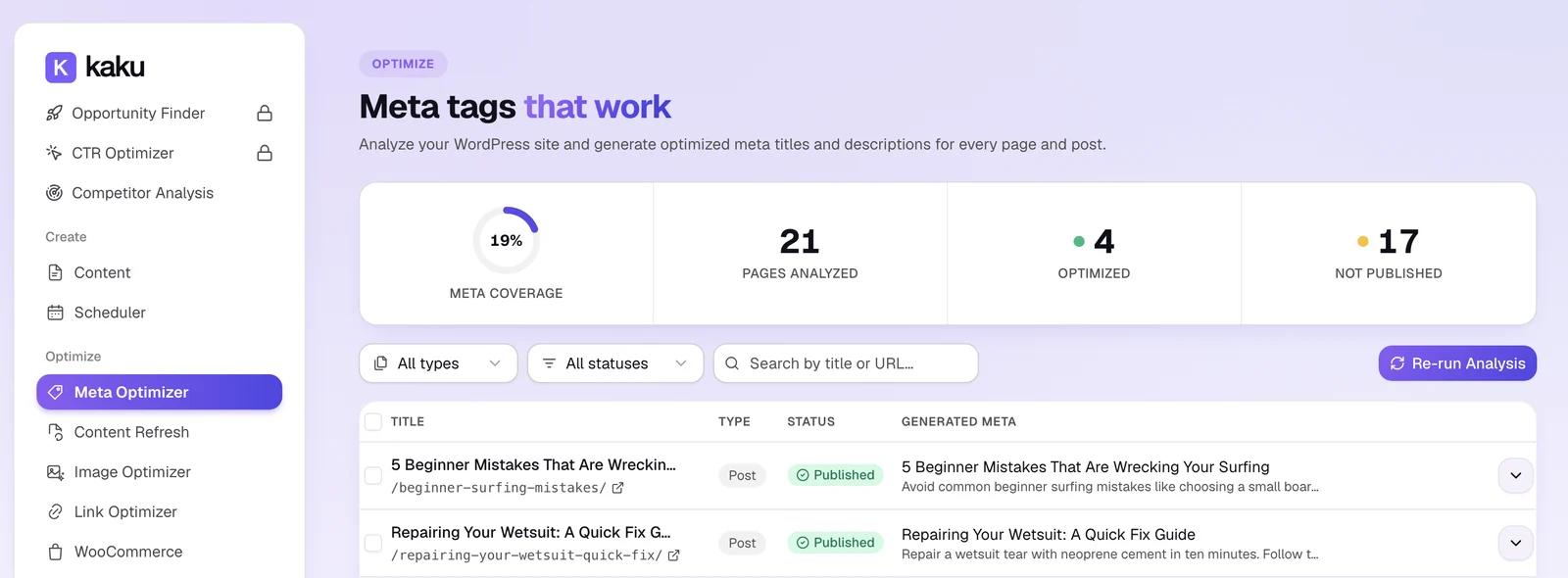The width and height of the screenshot is (1568, 578).
Task: Select Scheduler in the sidebar
Action: [159, 313]
